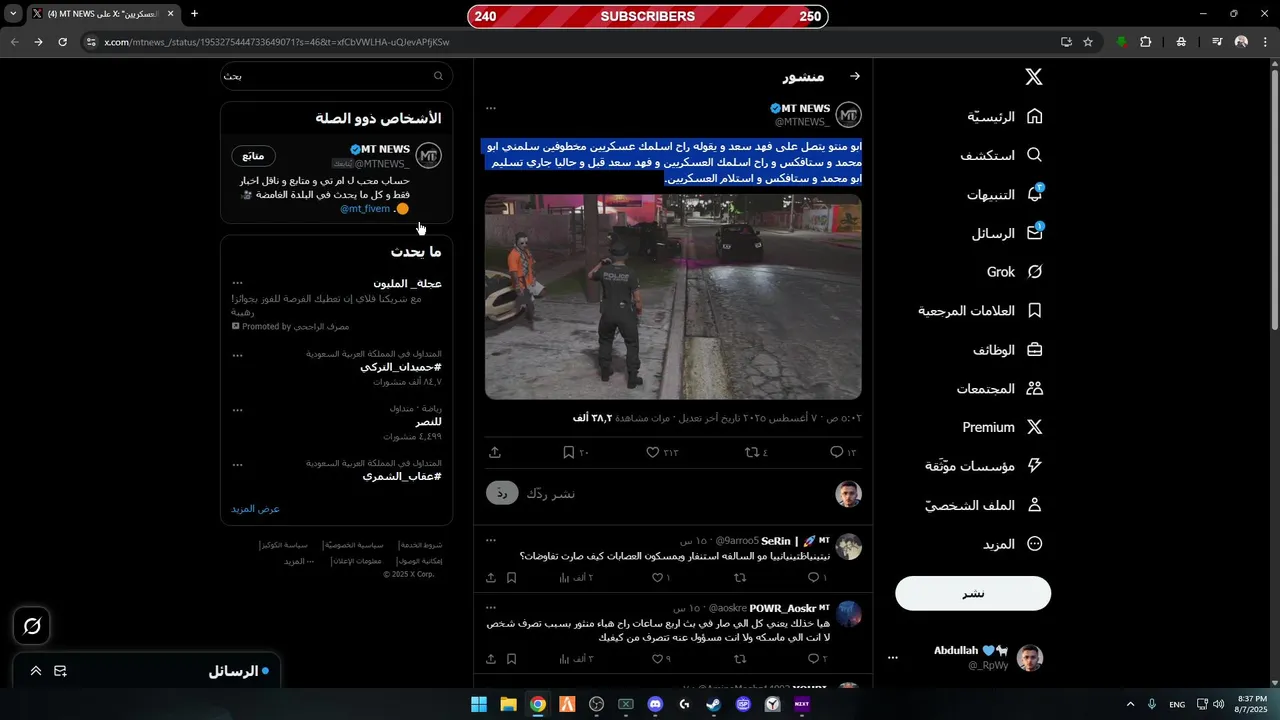Click the ردّ reply submit button
The width and height of the screenshot is (1280, 720).
pyautogui.click(x=502, y=493)
